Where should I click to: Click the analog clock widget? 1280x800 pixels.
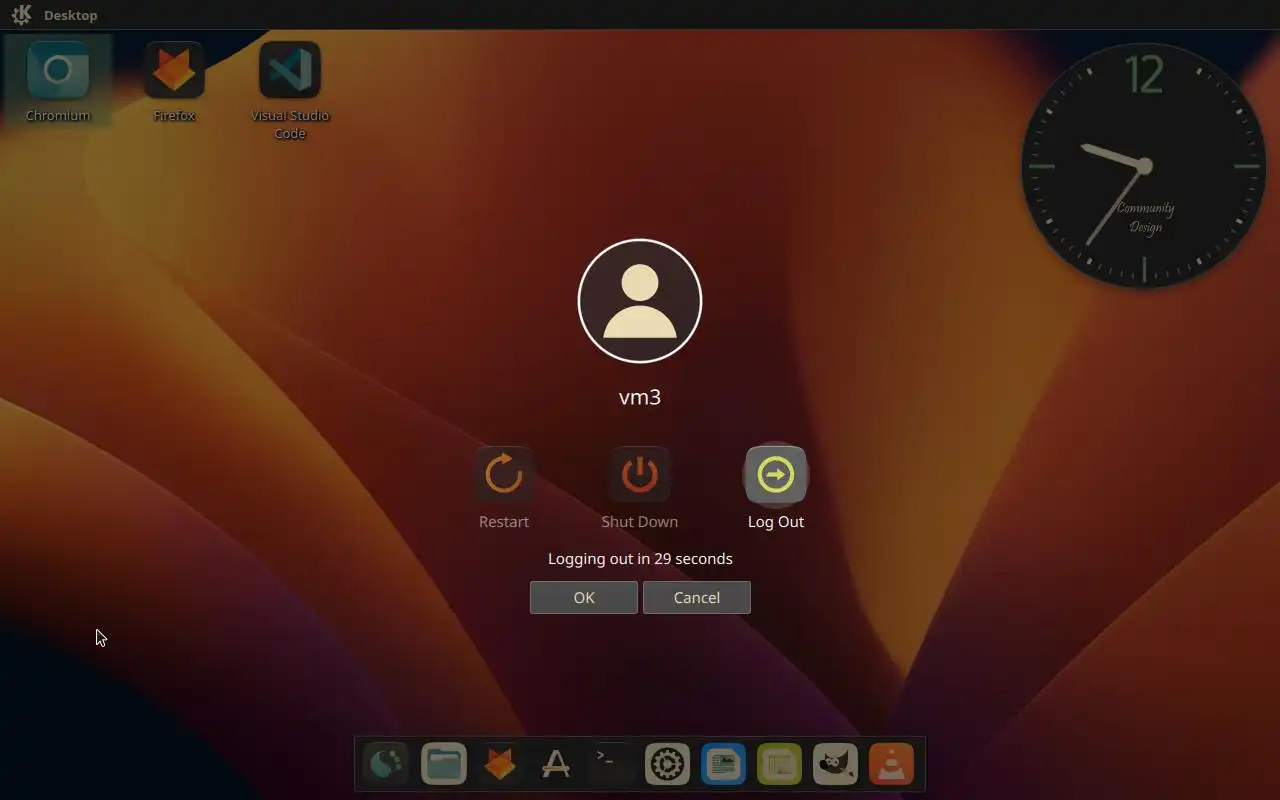[1144, 166]
